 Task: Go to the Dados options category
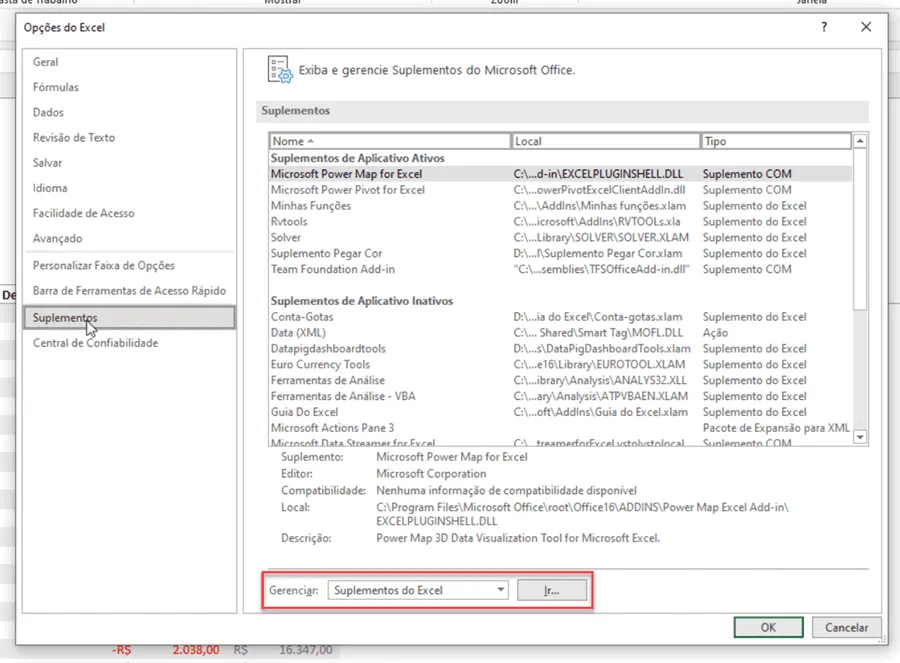[48, 113]
